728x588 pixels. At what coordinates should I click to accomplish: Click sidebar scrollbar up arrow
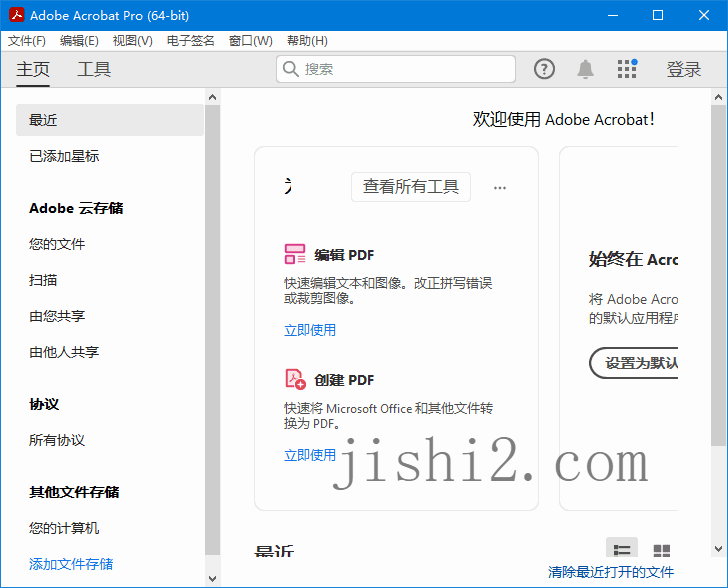tap(213, 97)
